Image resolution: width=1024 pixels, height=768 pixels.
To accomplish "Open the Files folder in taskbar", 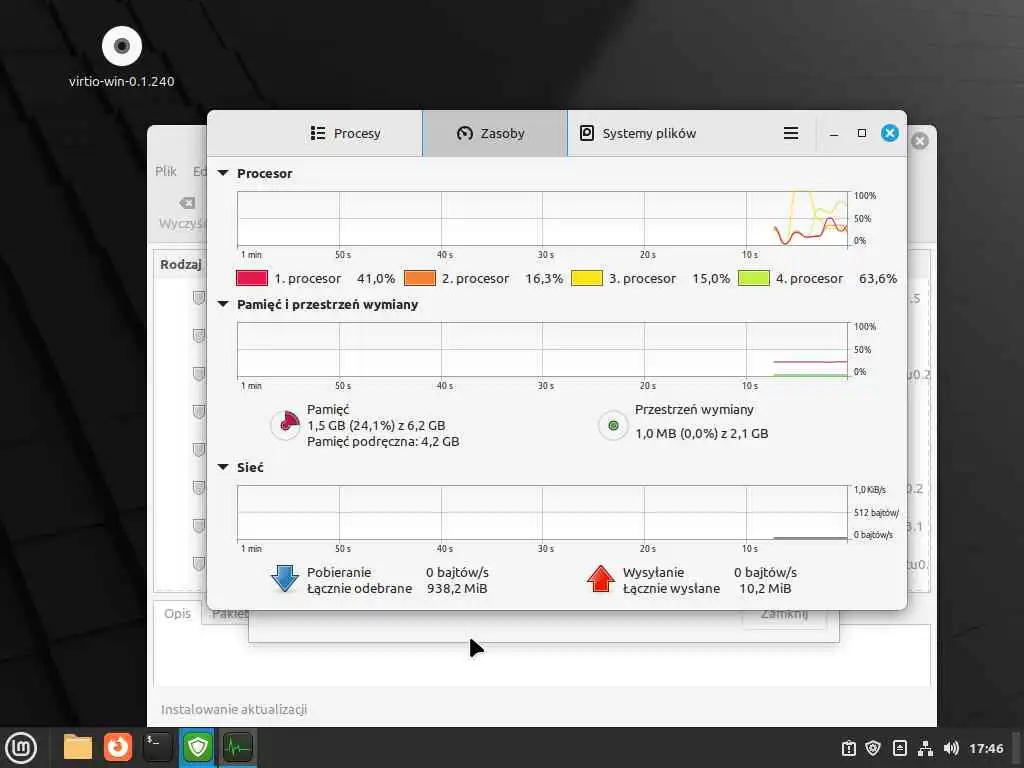I will (78, 747).
